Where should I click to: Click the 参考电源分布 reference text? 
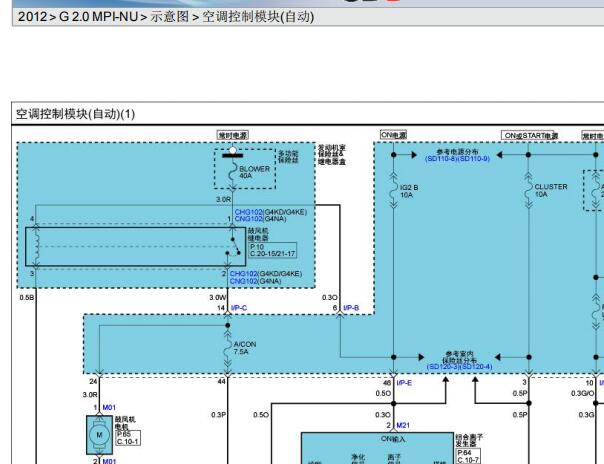tap(457, 152)
